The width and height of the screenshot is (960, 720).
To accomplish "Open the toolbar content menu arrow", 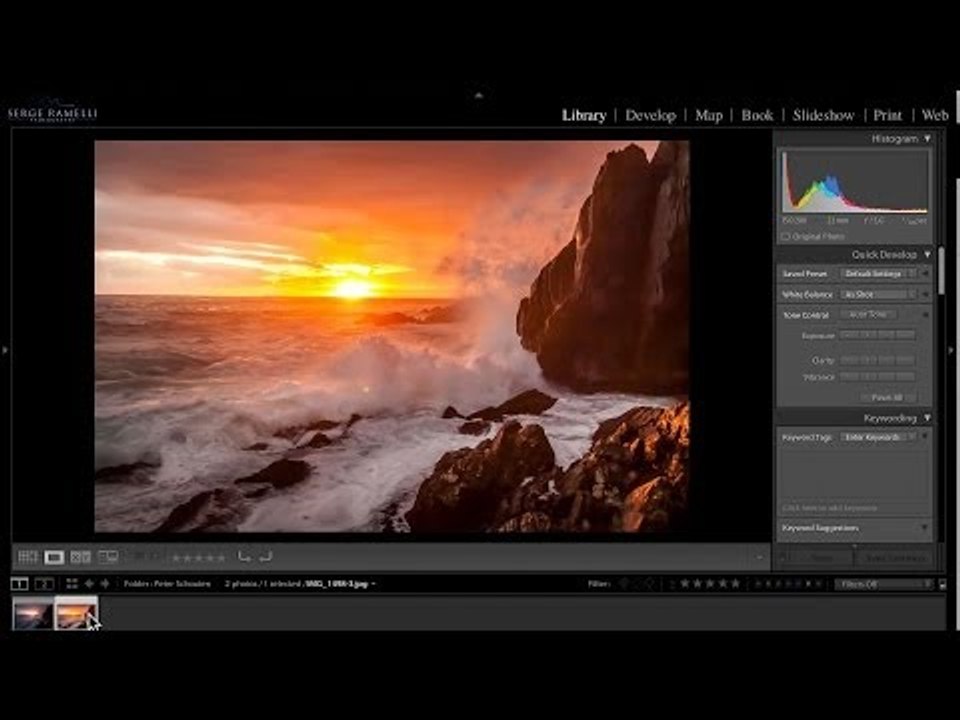I will point(760,557).
